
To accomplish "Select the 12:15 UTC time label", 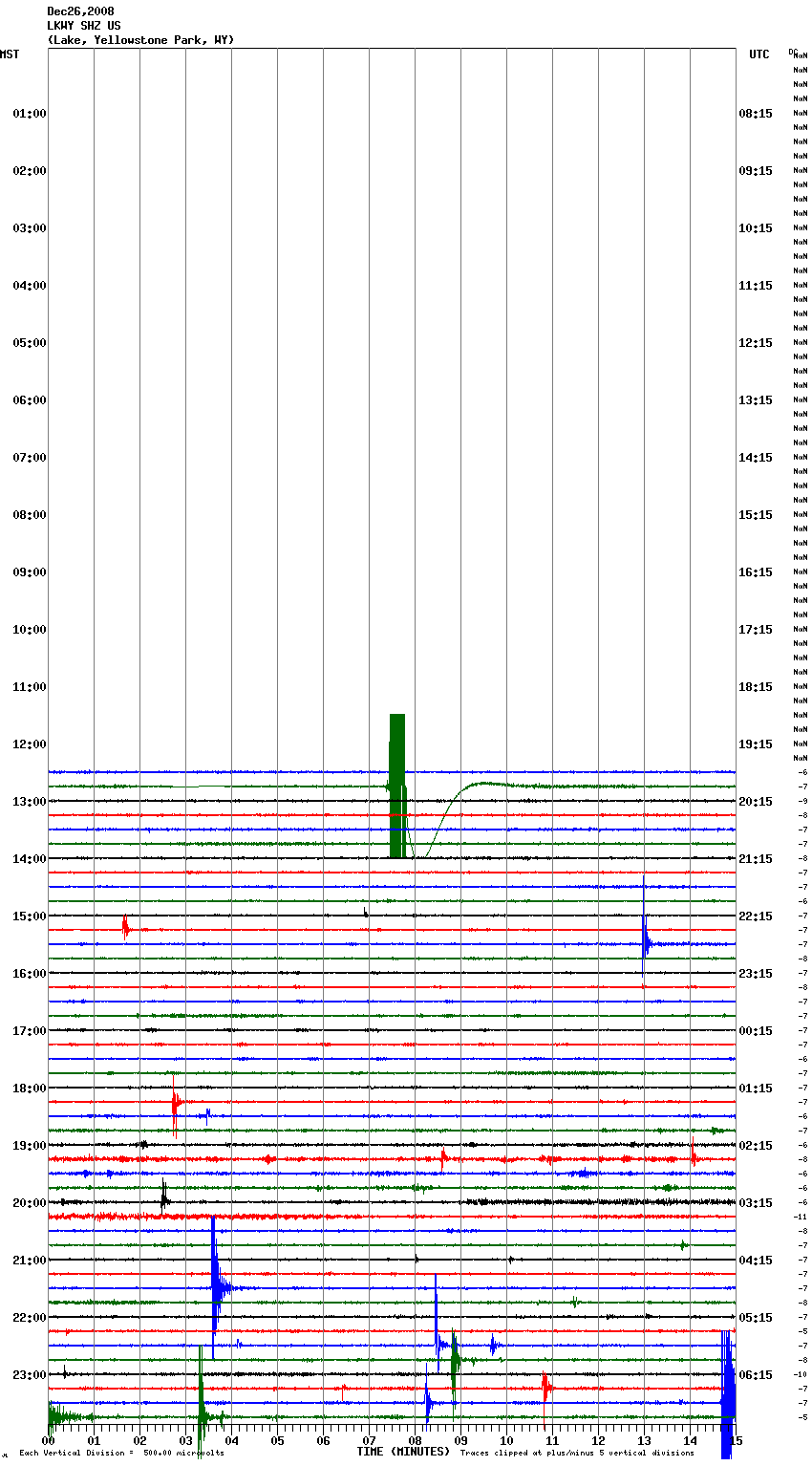I will point(756,343).
